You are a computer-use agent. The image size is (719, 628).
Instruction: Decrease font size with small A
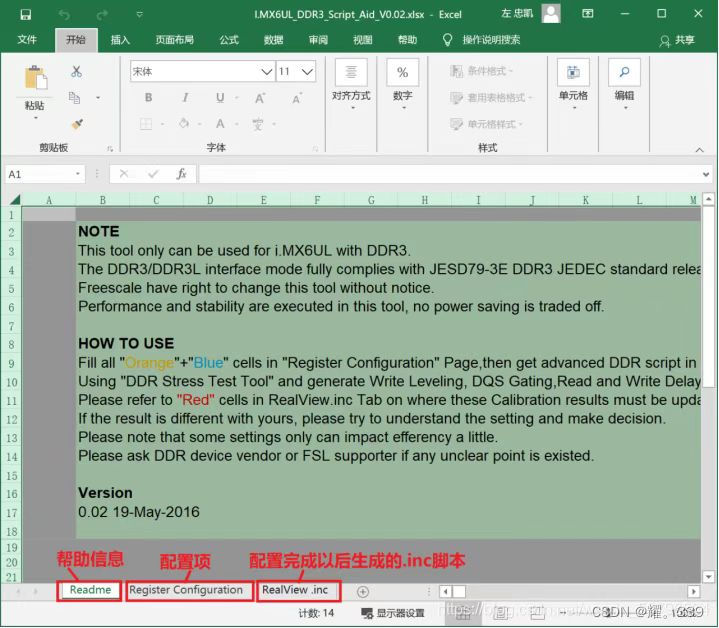(297, 98)
